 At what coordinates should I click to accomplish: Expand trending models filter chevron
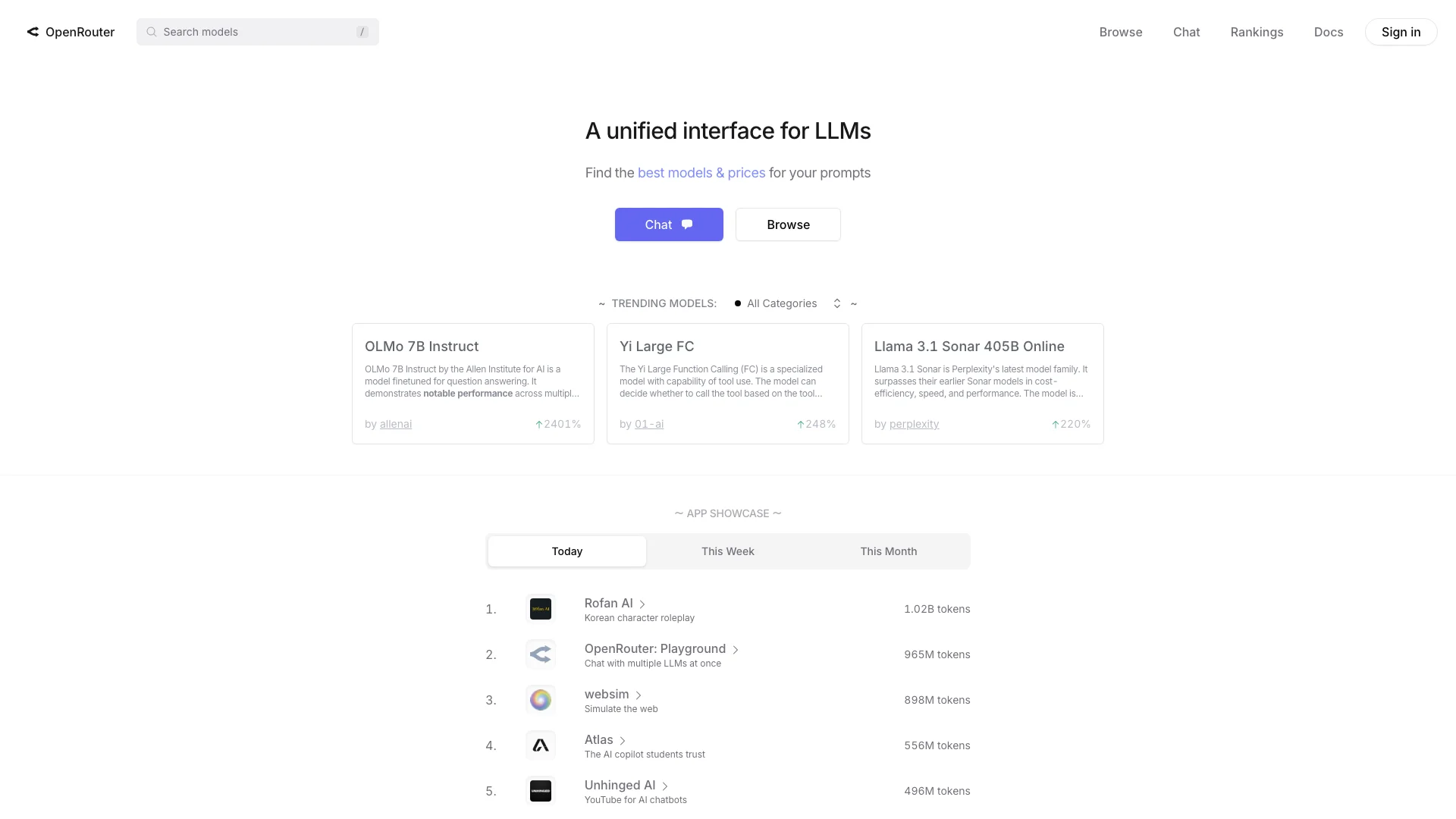click(x=836, y=303)
